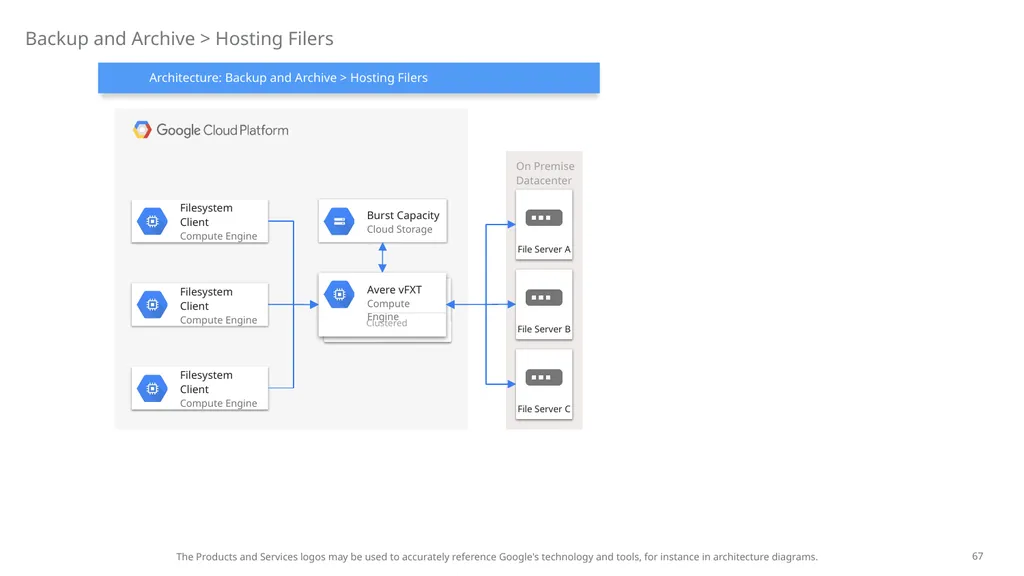
Task: Click the Cloud Storage icon on the Burst Capacity card
Action: (339, 221)
